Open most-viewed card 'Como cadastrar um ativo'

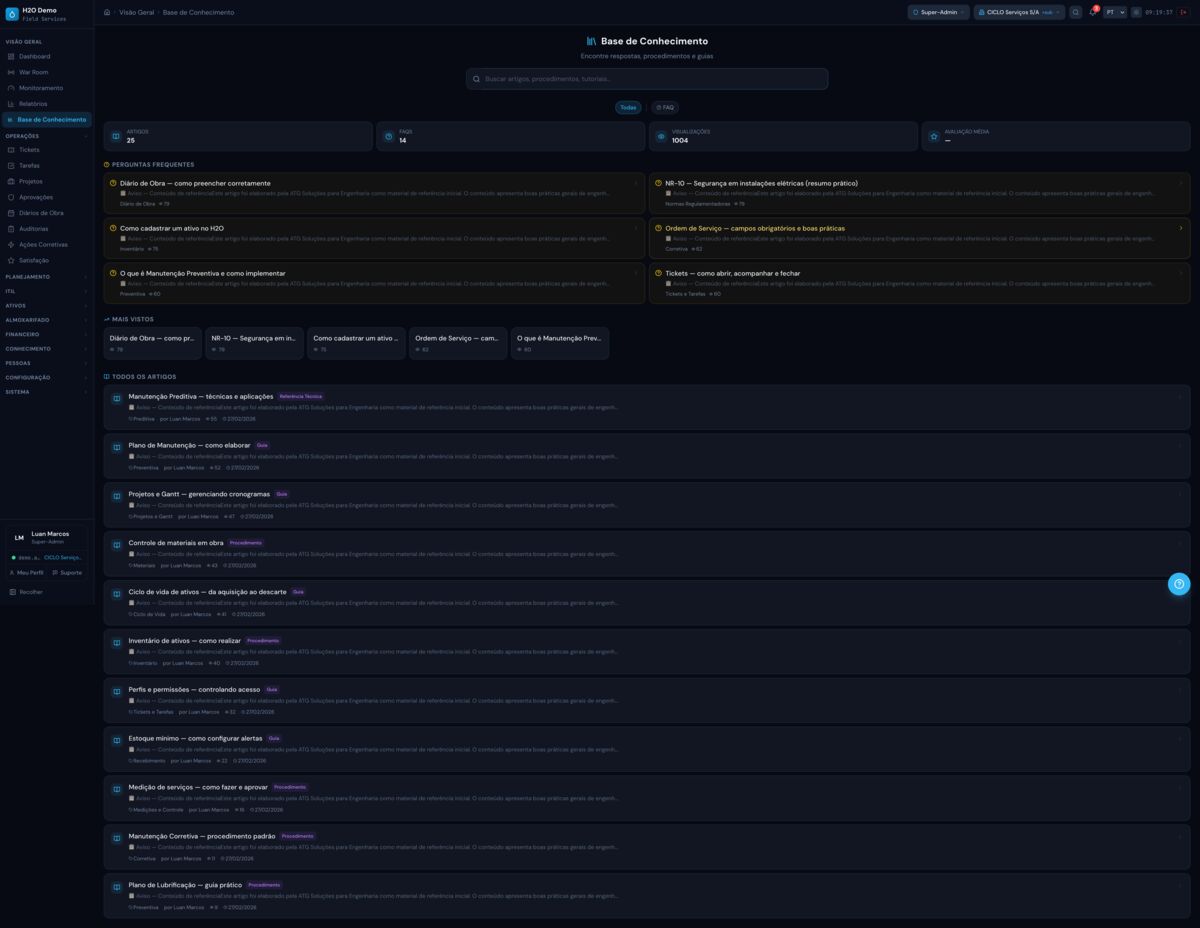coord(356,343)
